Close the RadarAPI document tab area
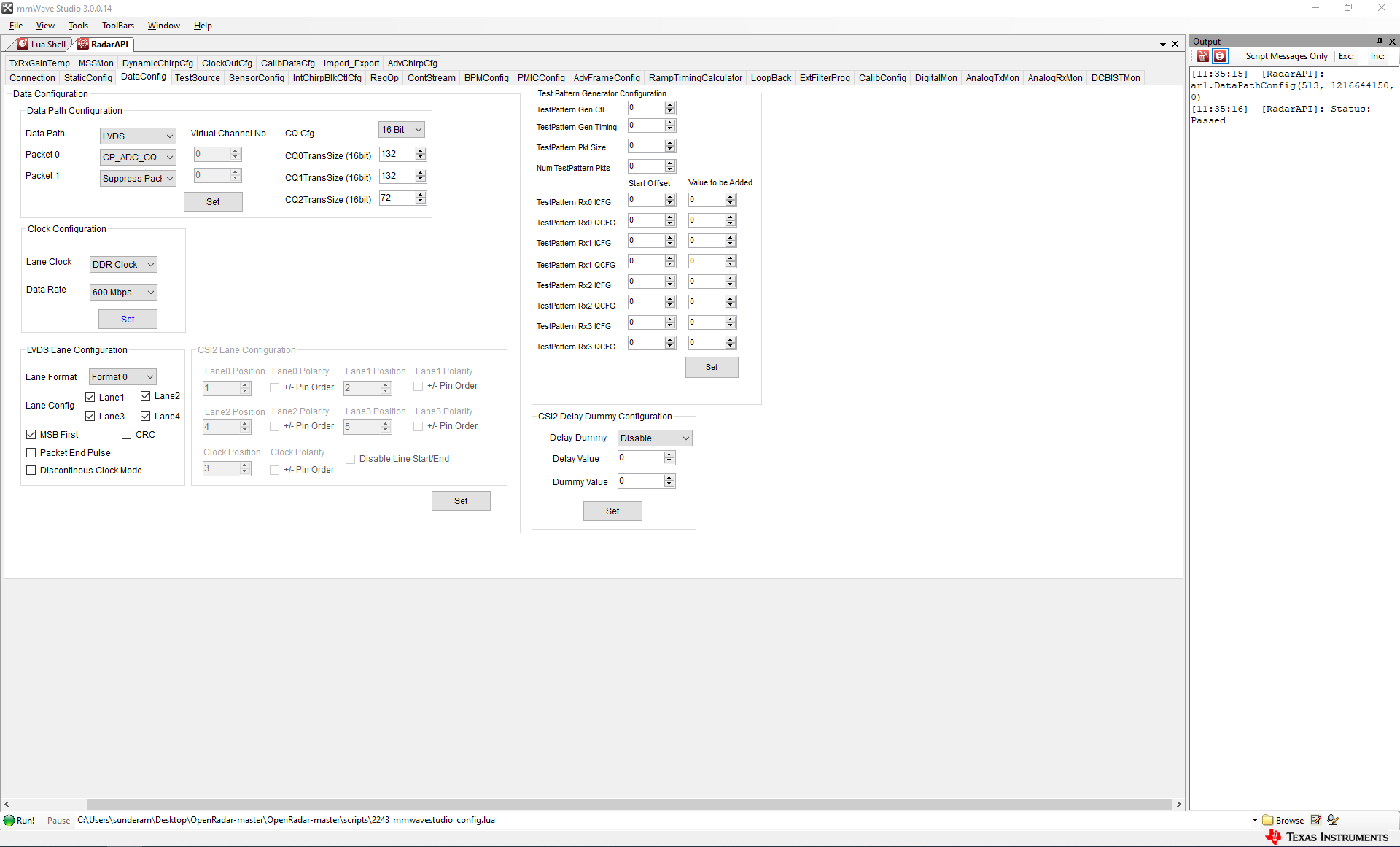The height and width of the screenshot is (847, 1400). click(x=1175, y=44)
